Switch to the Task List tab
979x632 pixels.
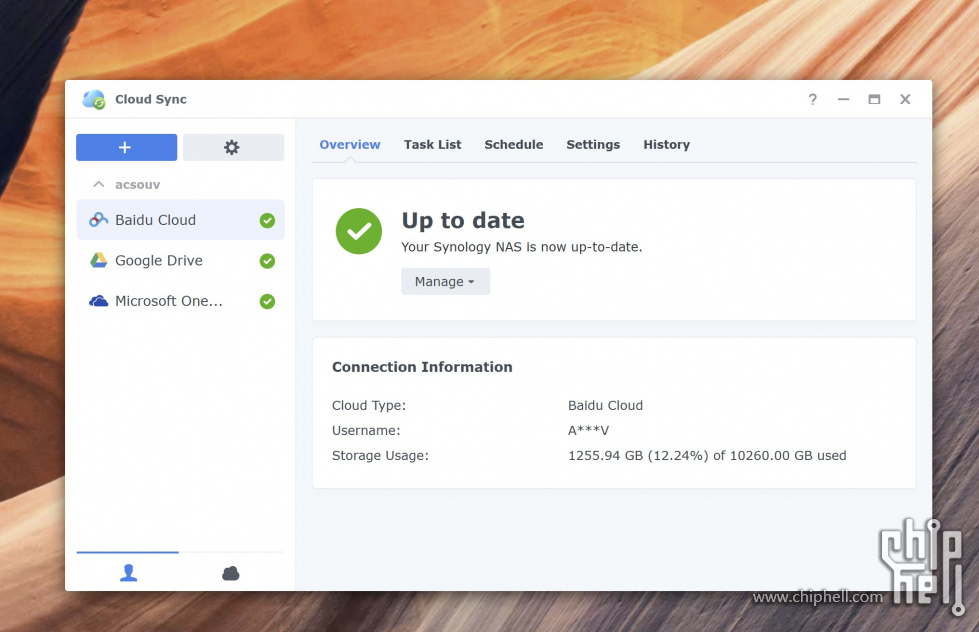click(x=433, y=144)
